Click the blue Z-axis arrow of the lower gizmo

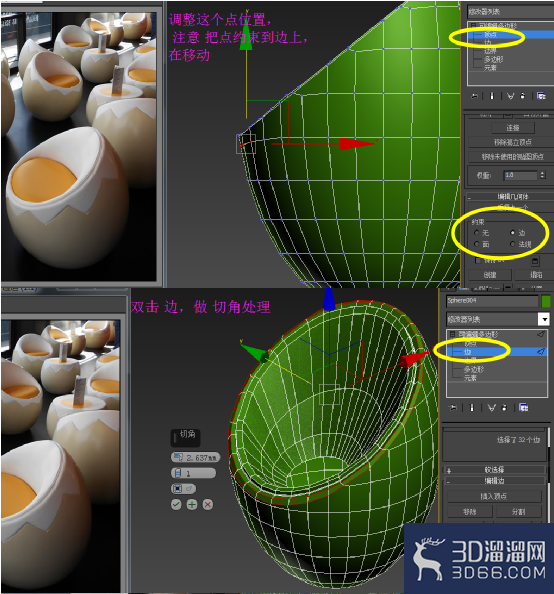(x=329, y=299)
